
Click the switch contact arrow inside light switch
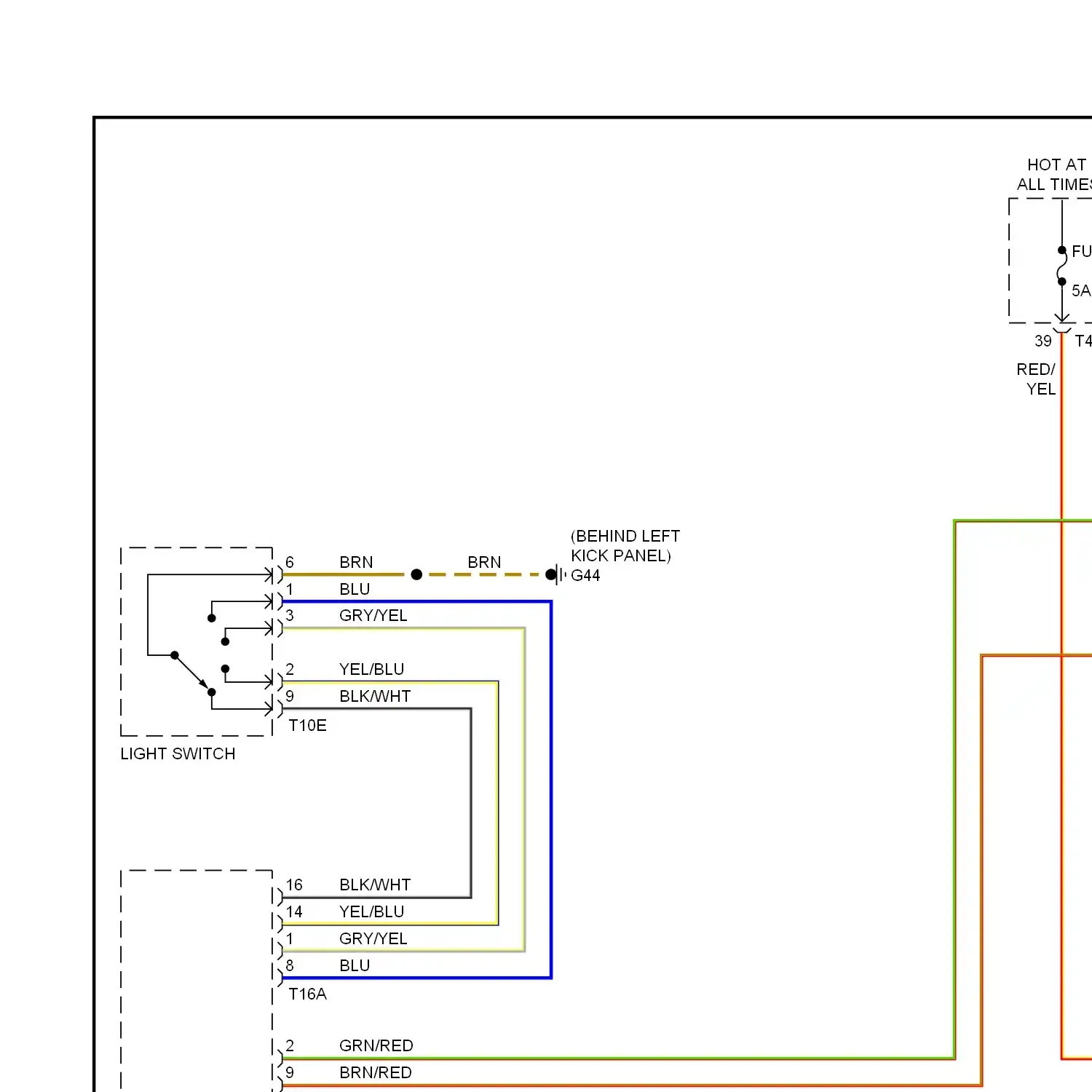pyautogui.click(x=193, y=673)
